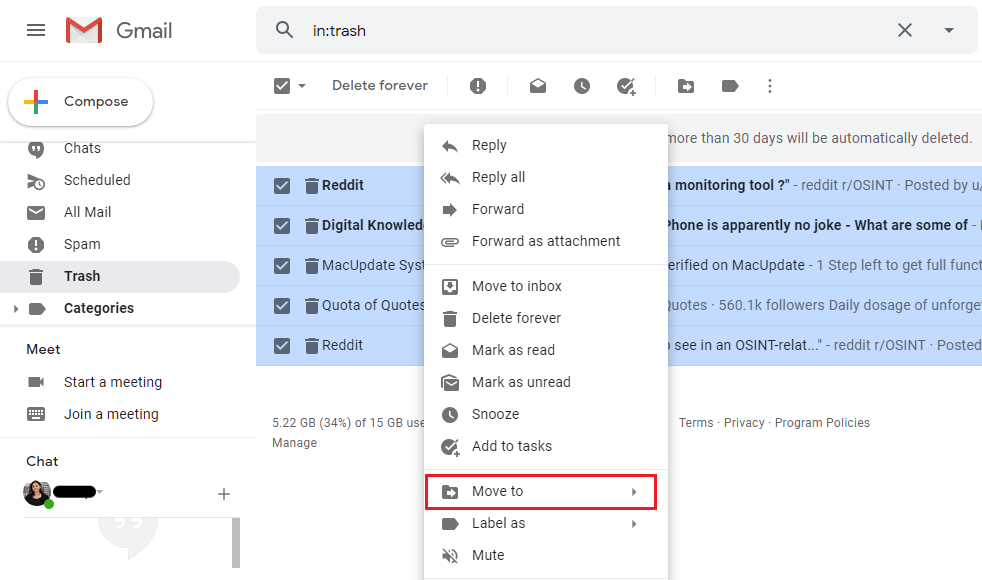
Task: Open the Terms link
Action: [x=696, y=423]
